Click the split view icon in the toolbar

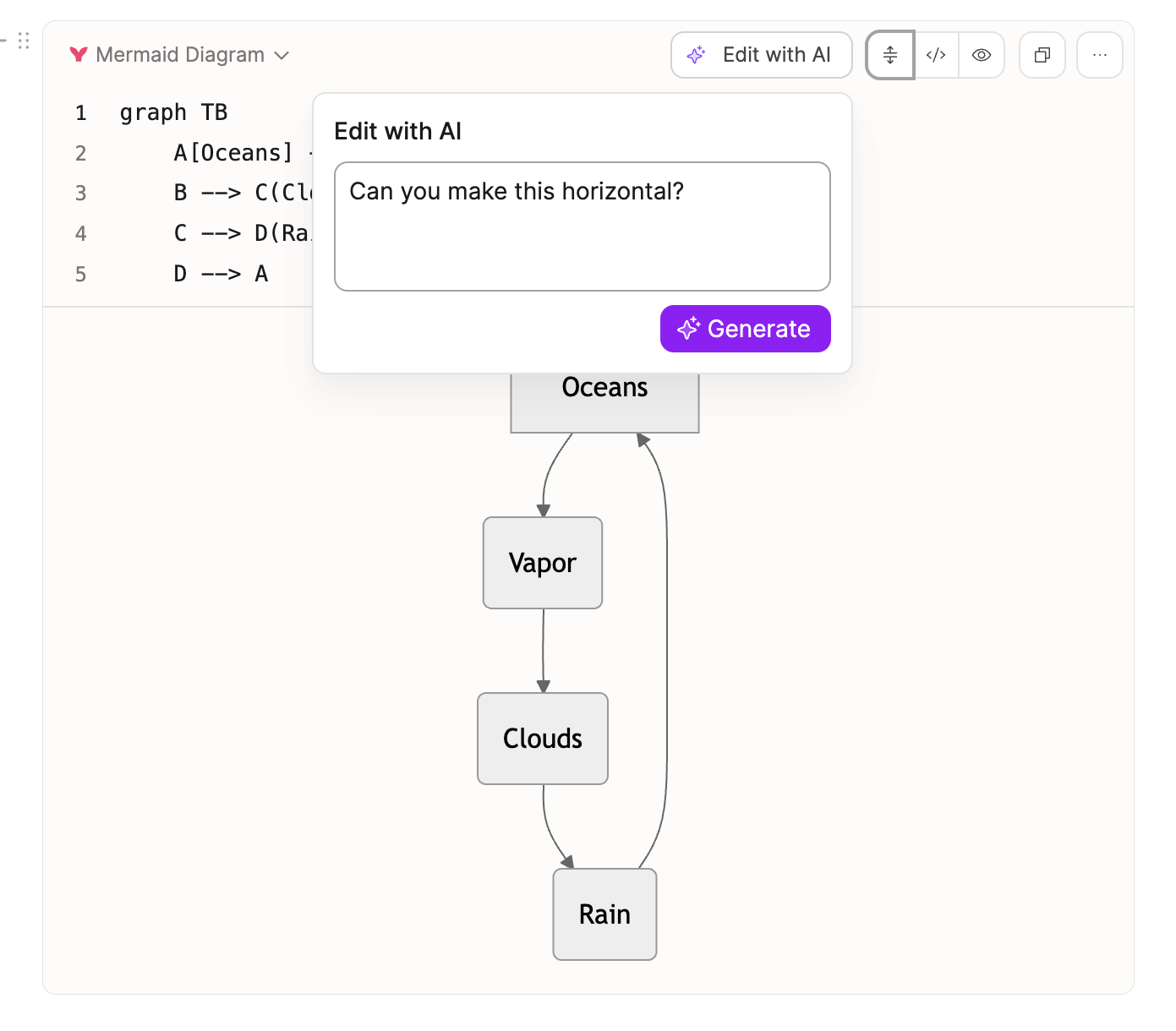point(890,56)
